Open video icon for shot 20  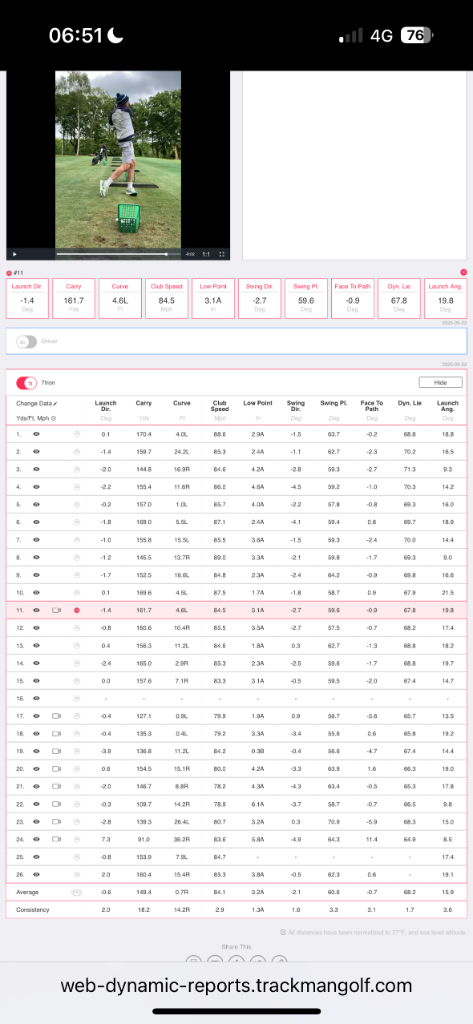pos(56,769)
